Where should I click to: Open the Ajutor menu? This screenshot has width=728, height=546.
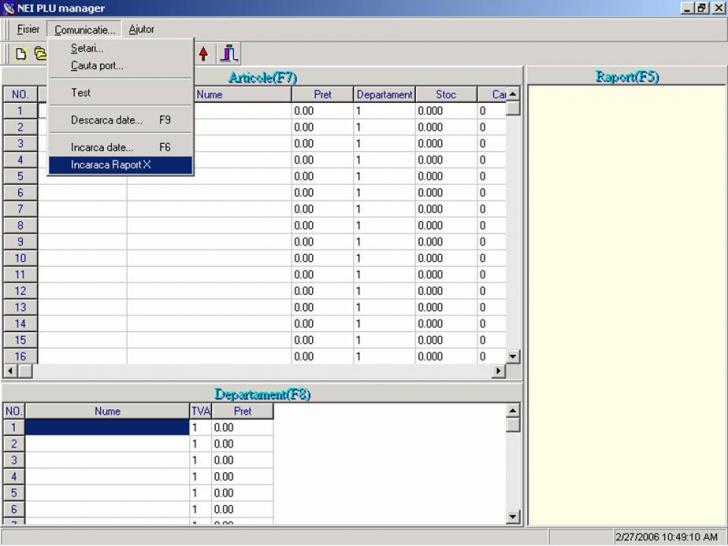(142, 30)
